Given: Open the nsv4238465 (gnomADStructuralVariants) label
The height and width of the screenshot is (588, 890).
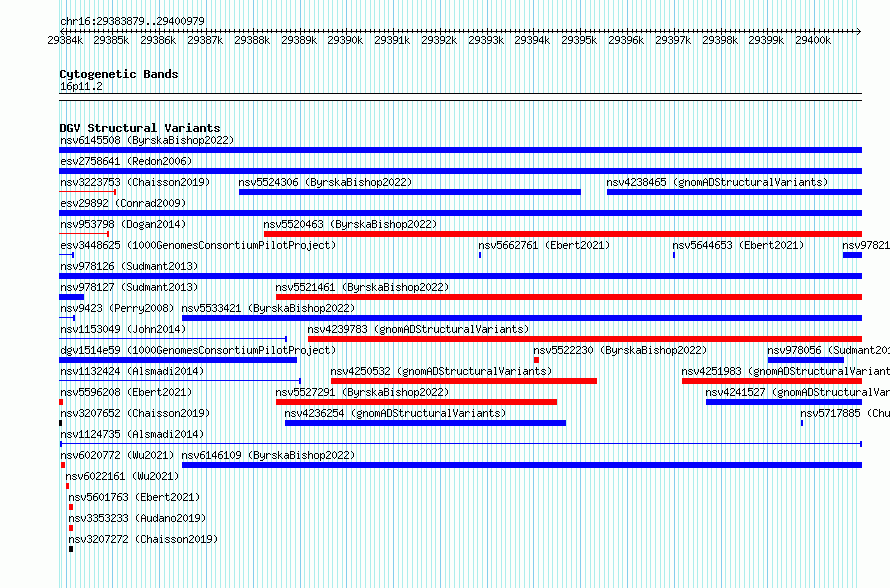Looking at the screenshot, I should point(717,182).
